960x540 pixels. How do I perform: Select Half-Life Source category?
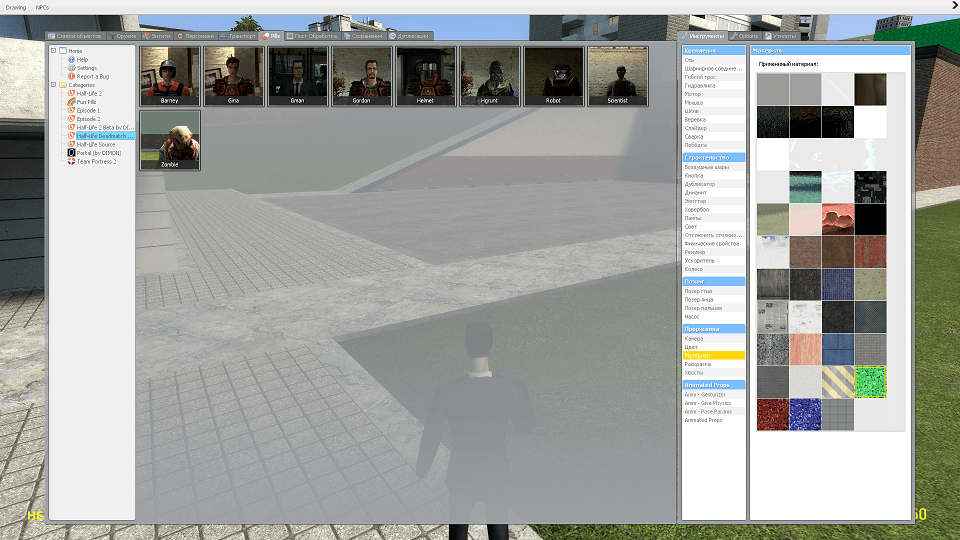[x=96, y=144]
